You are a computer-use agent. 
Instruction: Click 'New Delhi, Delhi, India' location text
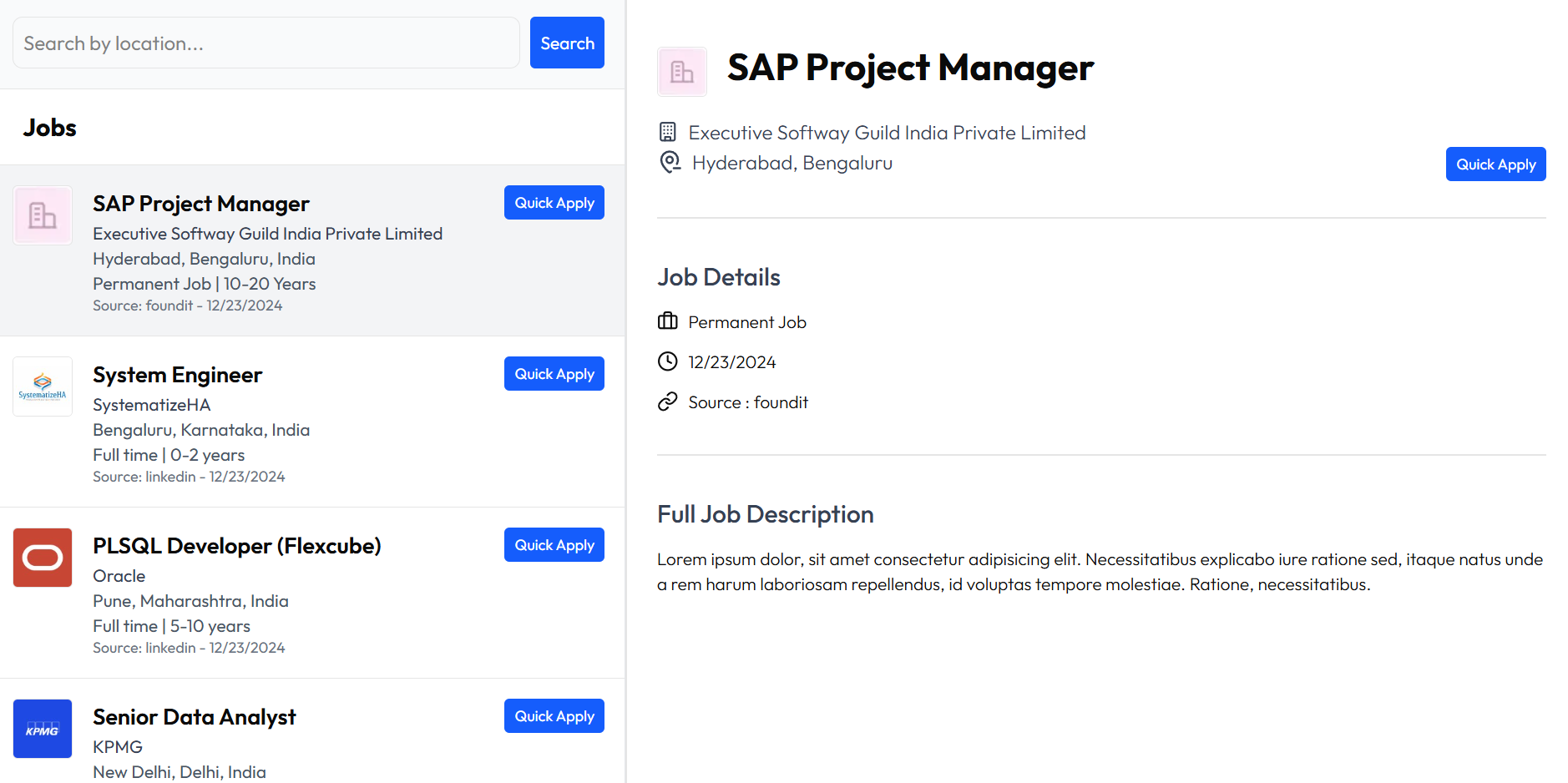[180, 772]
